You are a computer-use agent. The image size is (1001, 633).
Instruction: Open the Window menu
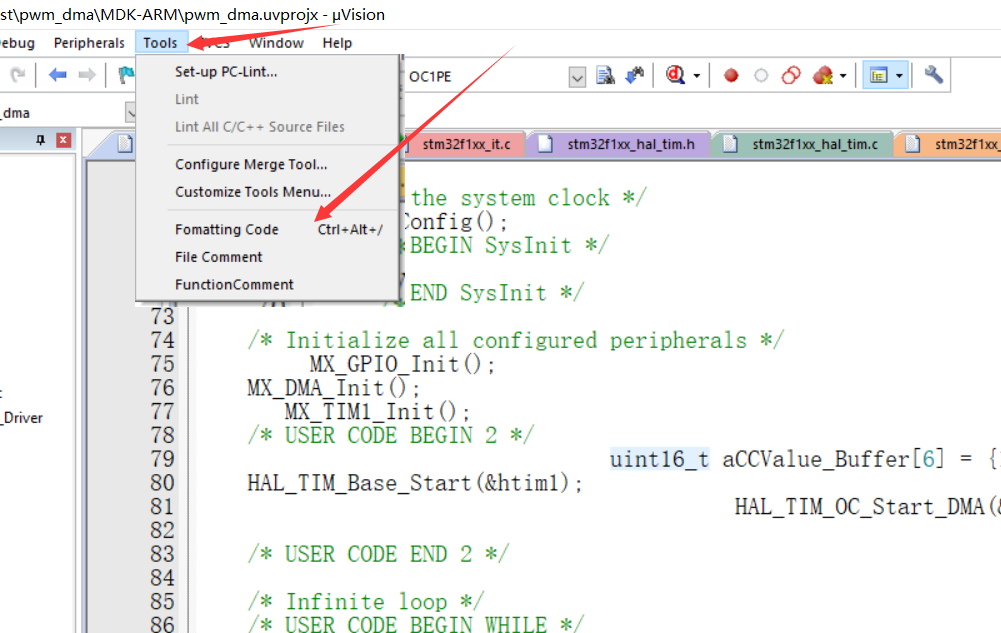click(276, 43)
